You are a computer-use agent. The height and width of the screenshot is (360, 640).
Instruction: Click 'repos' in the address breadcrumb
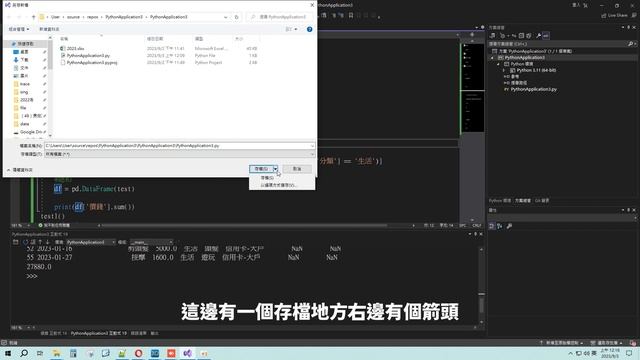tap(93, 17)
